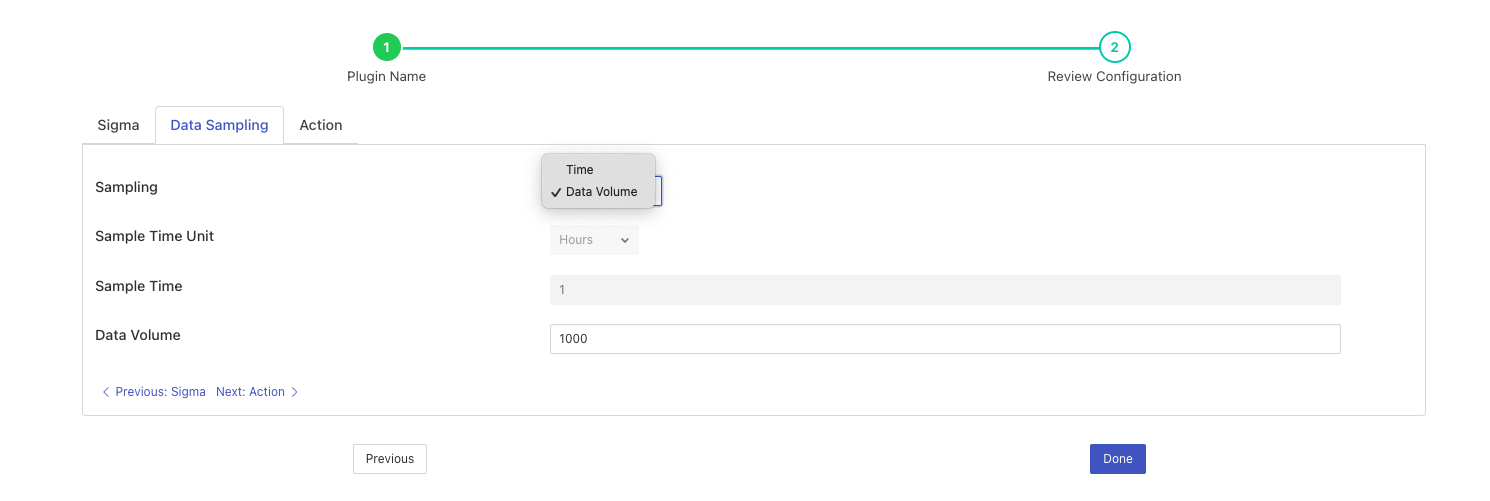Click the blue Done button
1490x501 pixels.
tap(1117, 459)
